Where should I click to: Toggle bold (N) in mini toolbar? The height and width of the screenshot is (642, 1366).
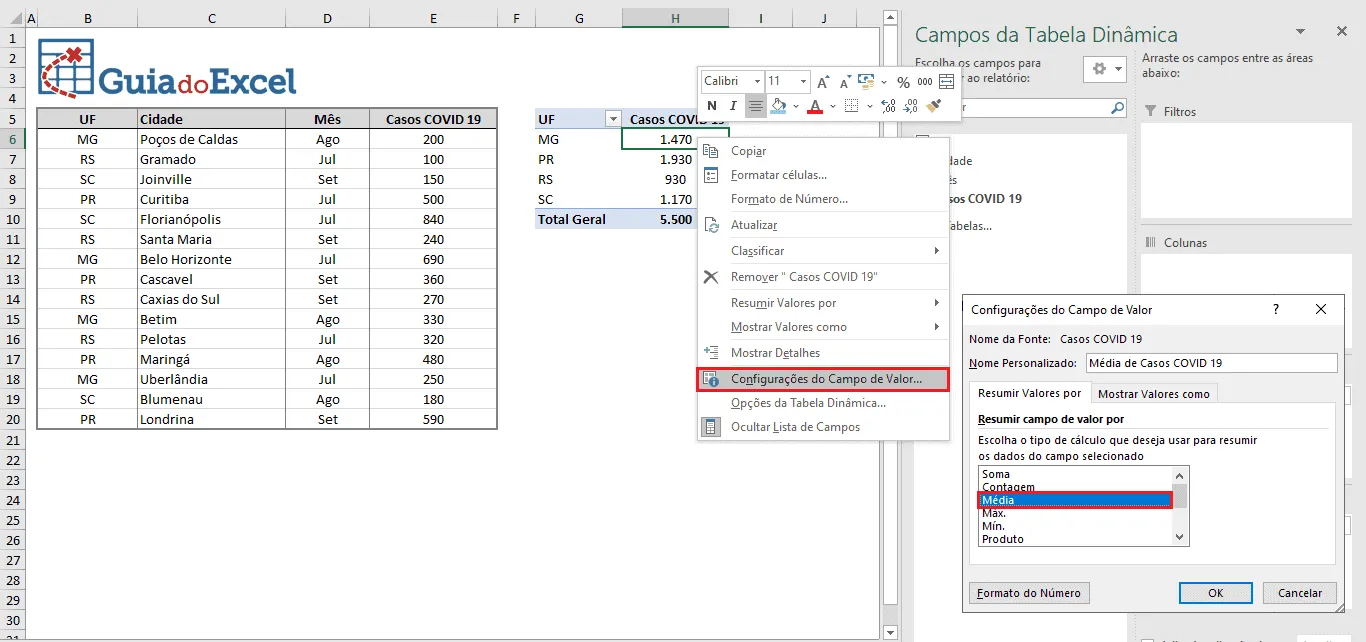coord(712,106)
